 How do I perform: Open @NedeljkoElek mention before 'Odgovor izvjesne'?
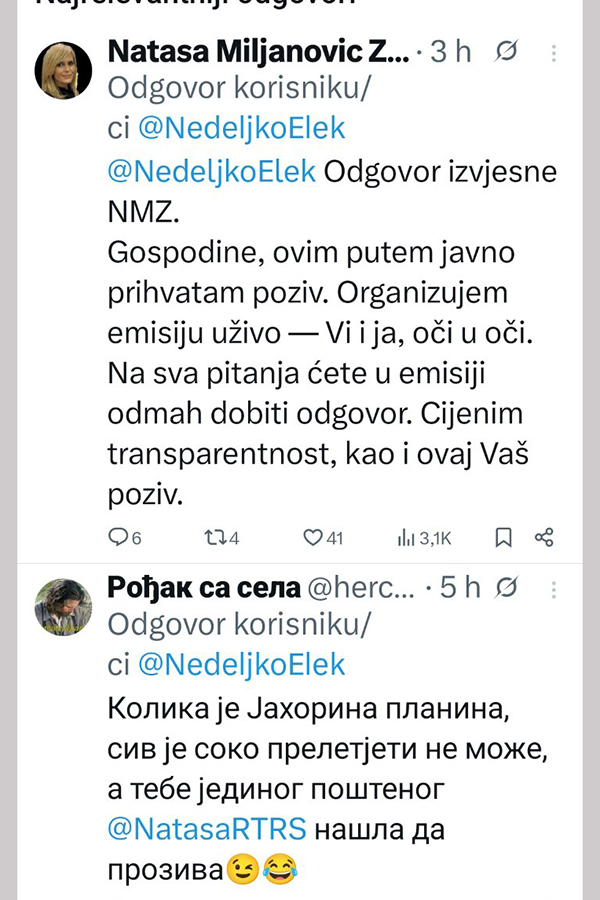point(211,171)
